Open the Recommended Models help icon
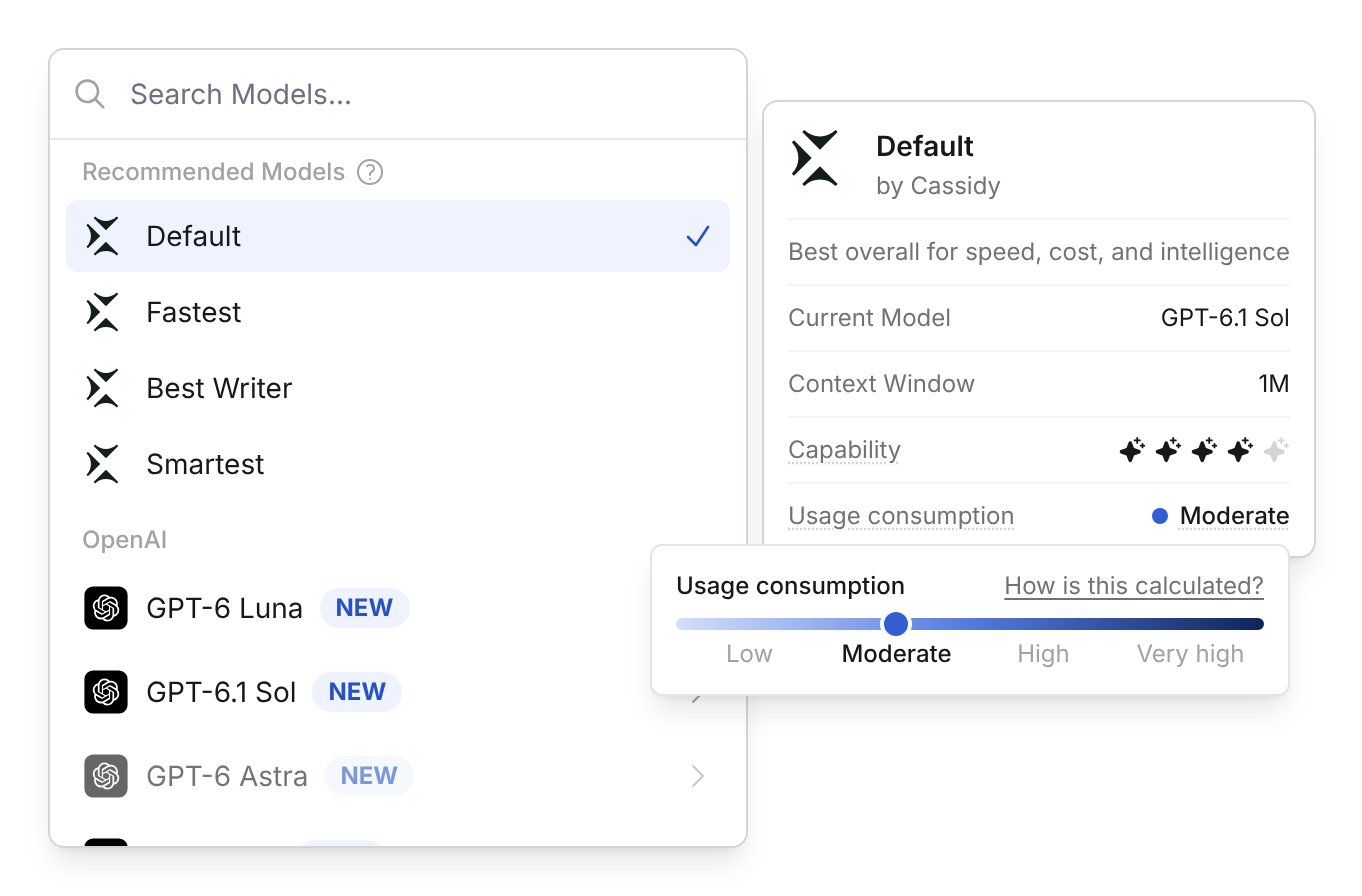 [370, 172]
